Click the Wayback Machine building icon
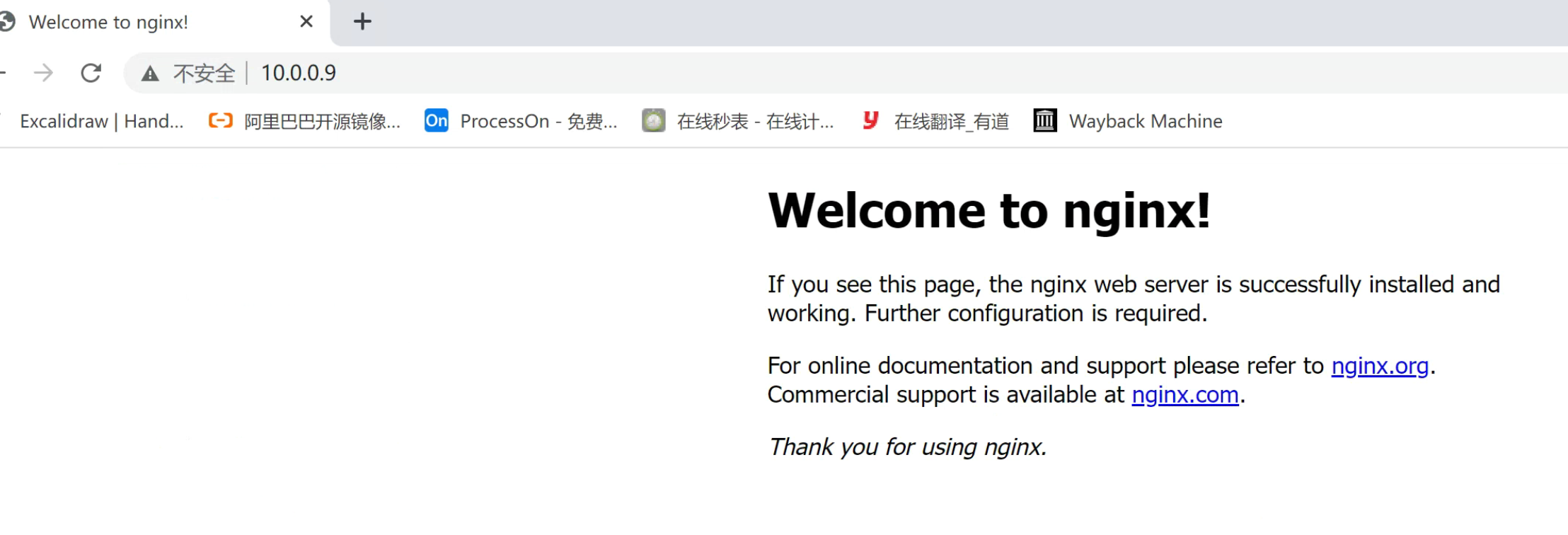Image resolution: width=1568 pixels, height=535 pixels. click(1045, 121)
